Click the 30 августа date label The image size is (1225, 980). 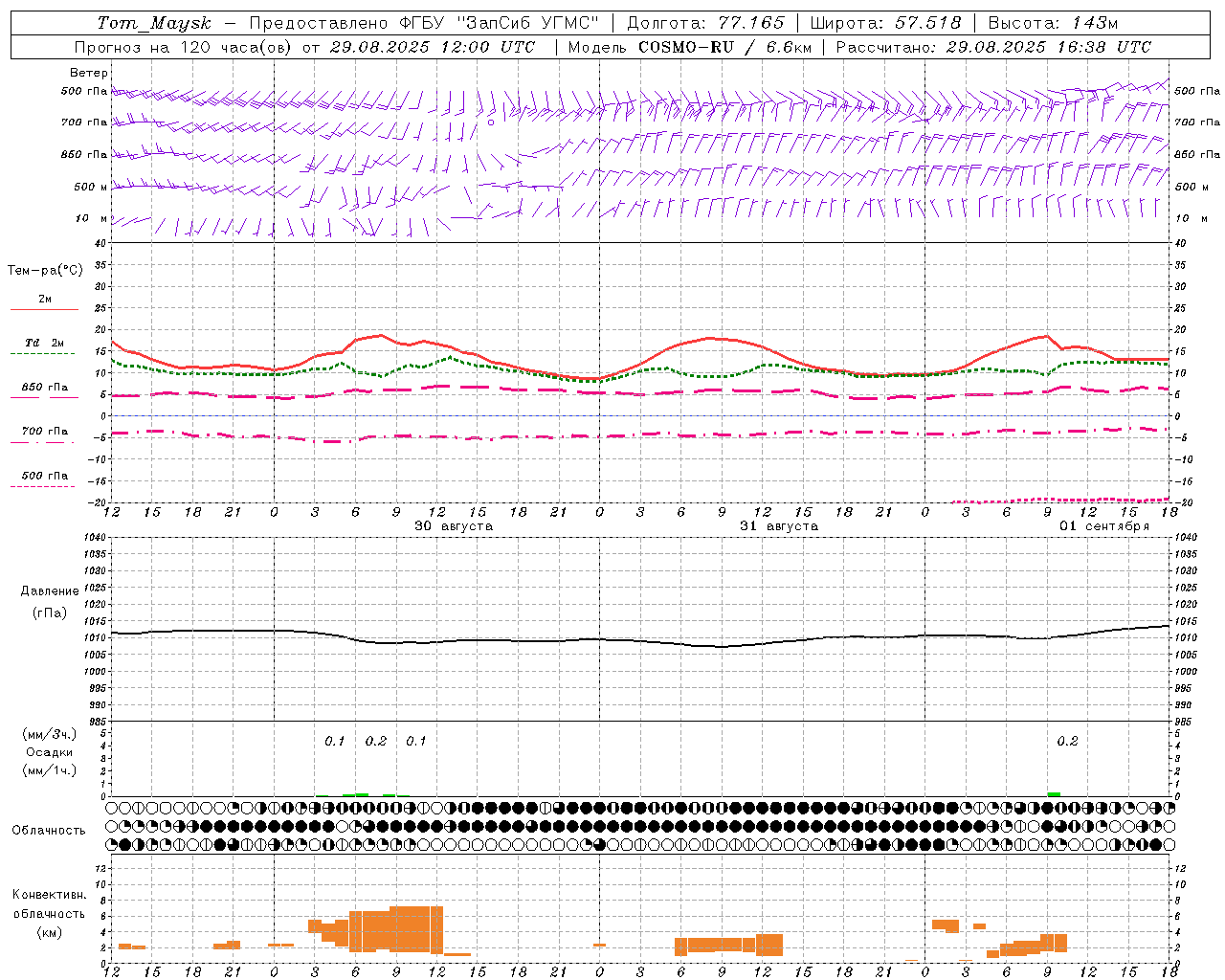click(454, 526)
